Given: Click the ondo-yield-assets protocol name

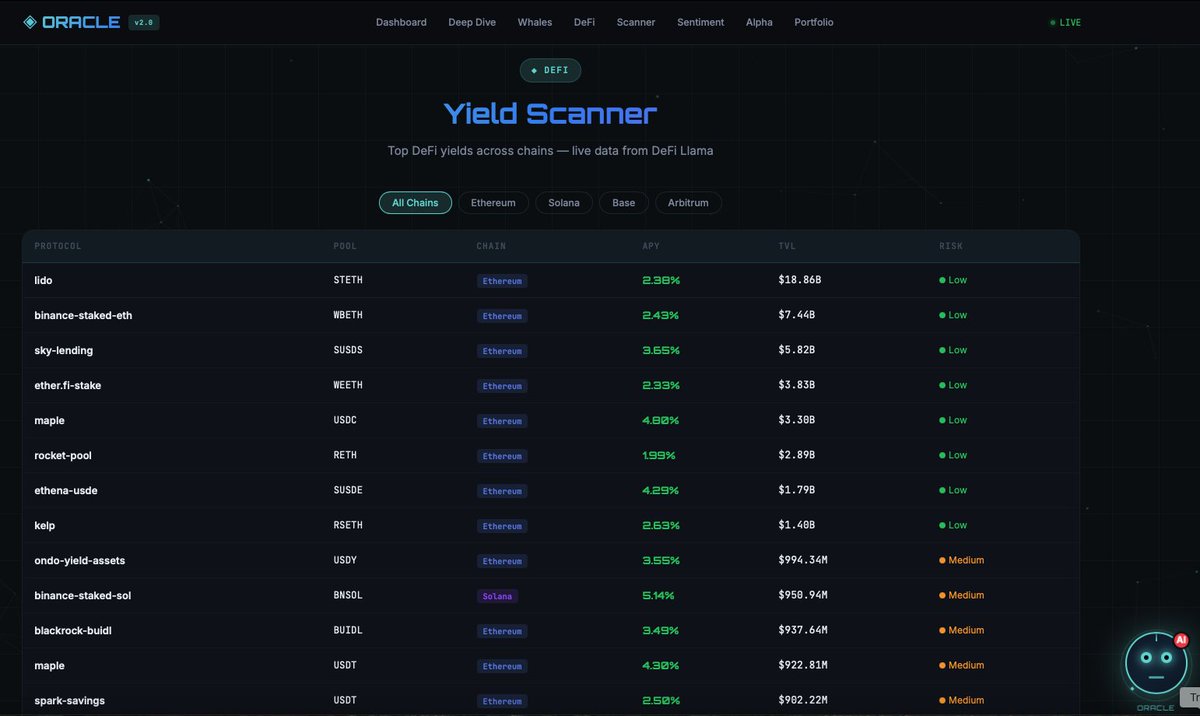Looking at the screenshot, I should click(x=80, y=560).
